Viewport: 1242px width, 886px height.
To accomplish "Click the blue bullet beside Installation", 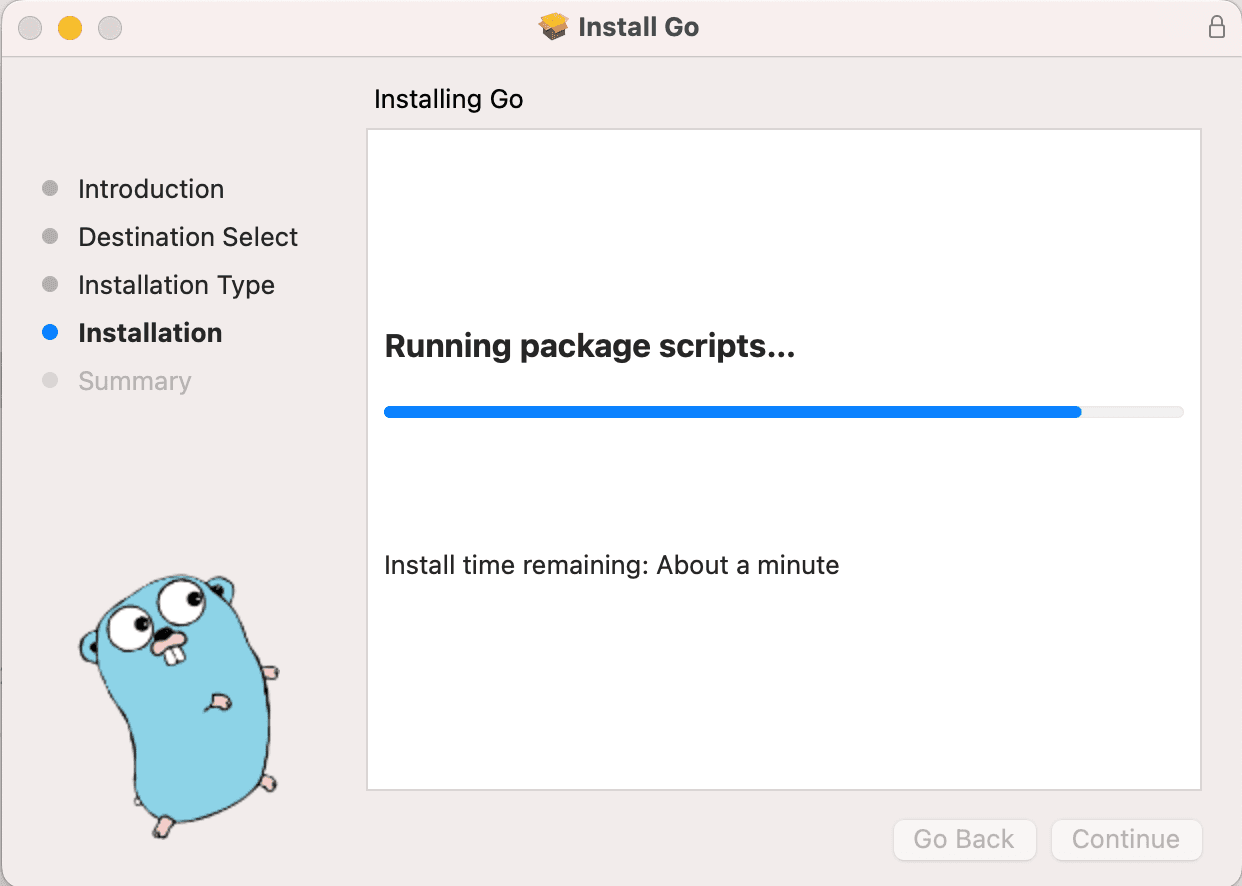I will [50, 333].
